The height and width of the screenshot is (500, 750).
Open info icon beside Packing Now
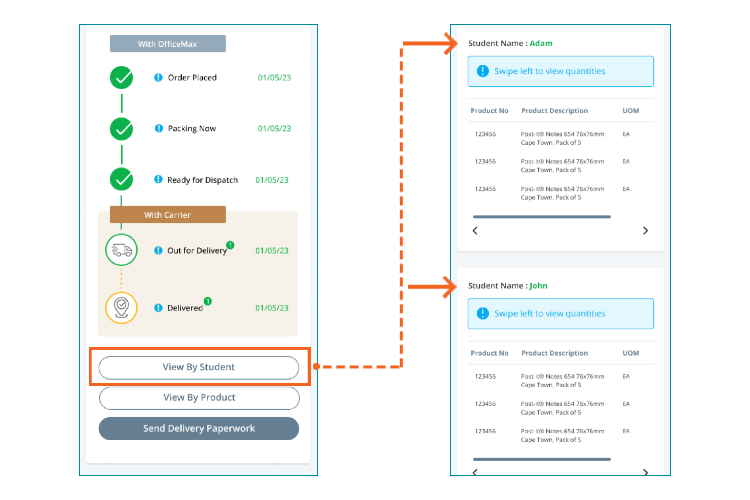(159, 128)
